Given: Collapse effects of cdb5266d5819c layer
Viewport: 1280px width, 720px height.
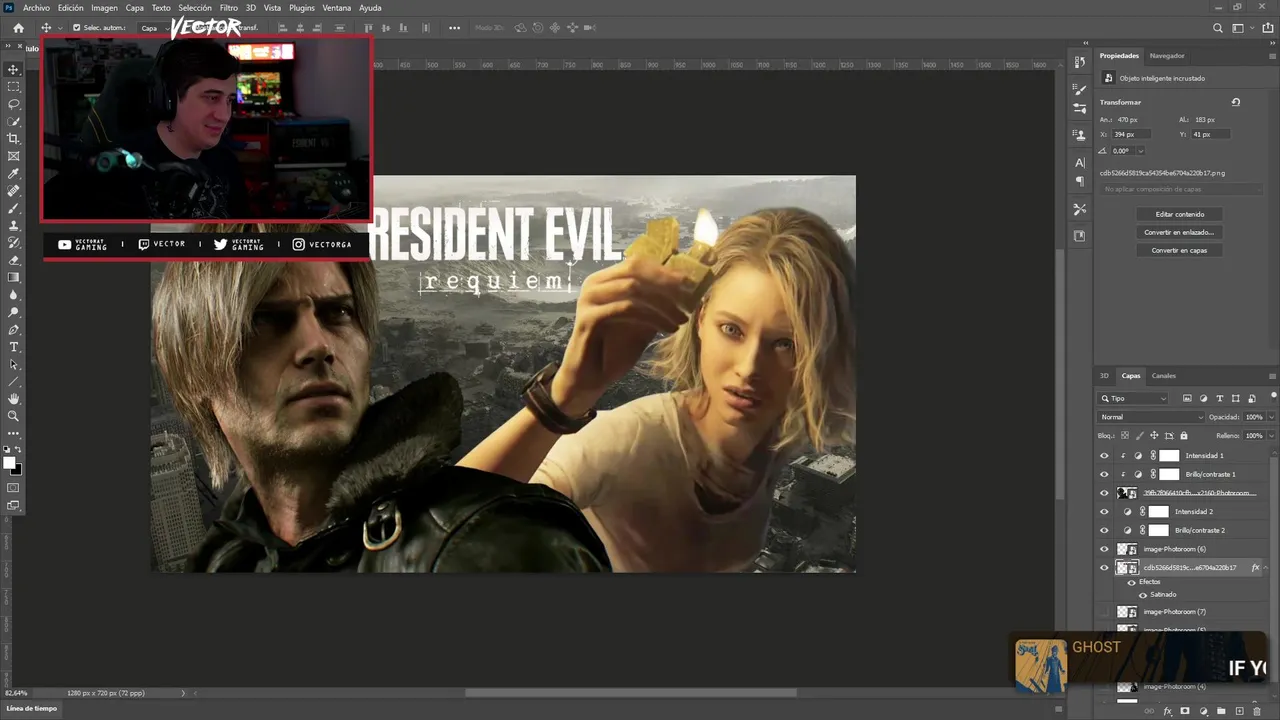Looking at the screenshot, I should [1265, 568].
